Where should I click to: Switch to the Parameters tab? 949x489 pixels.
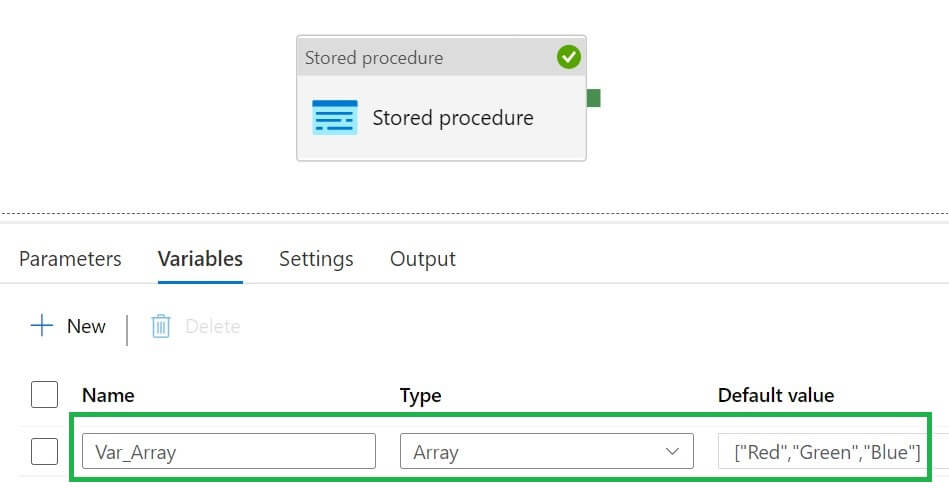(70, 259)
